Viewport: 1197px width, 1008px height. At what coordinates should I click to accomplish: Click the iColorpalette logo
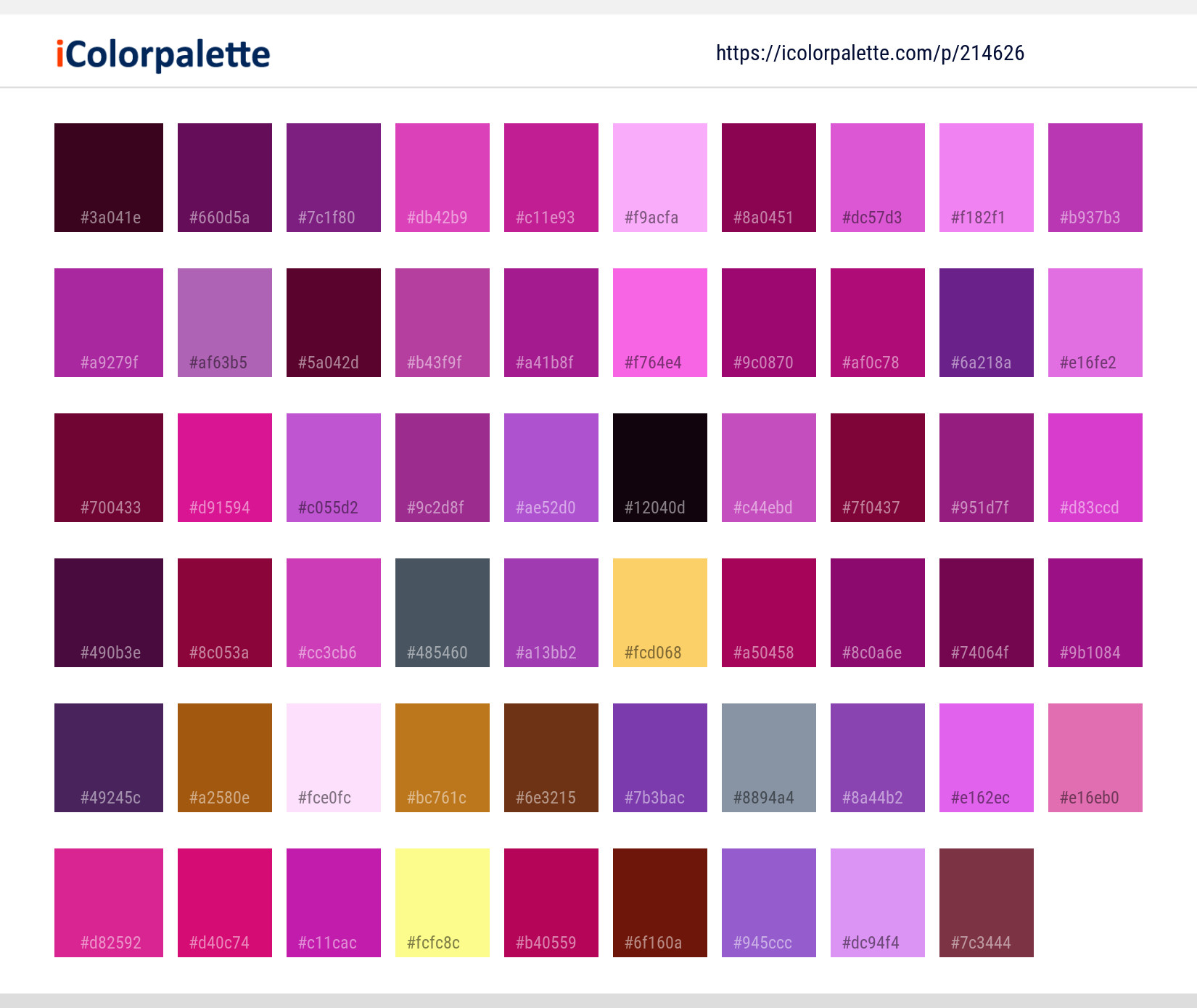click(163, 55)
